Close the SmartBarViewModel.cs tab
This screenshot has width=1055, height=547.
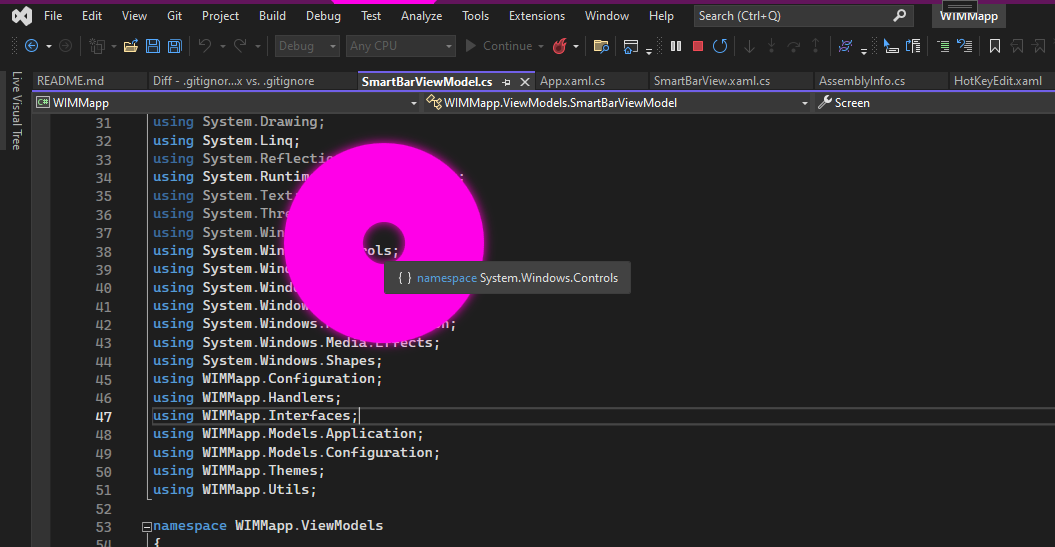[x=525, y=81]
